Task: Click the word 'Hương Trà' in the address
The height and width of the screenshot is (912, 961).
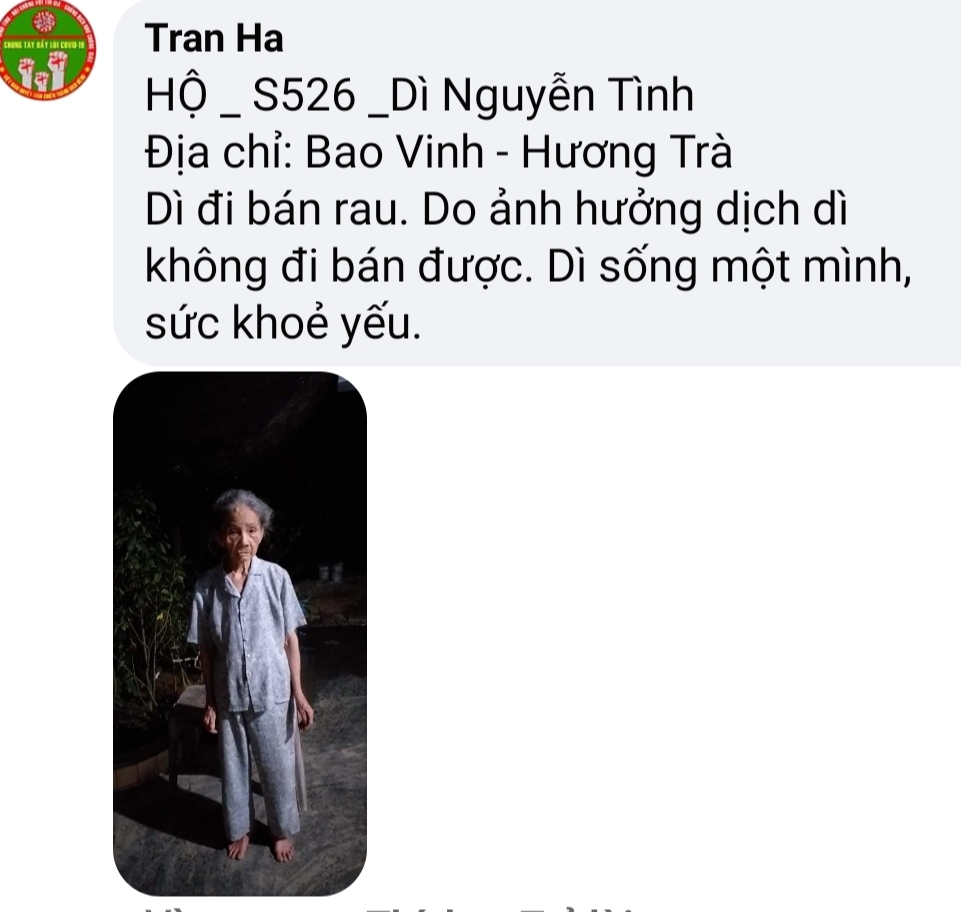Action: [x=626, y=153]
